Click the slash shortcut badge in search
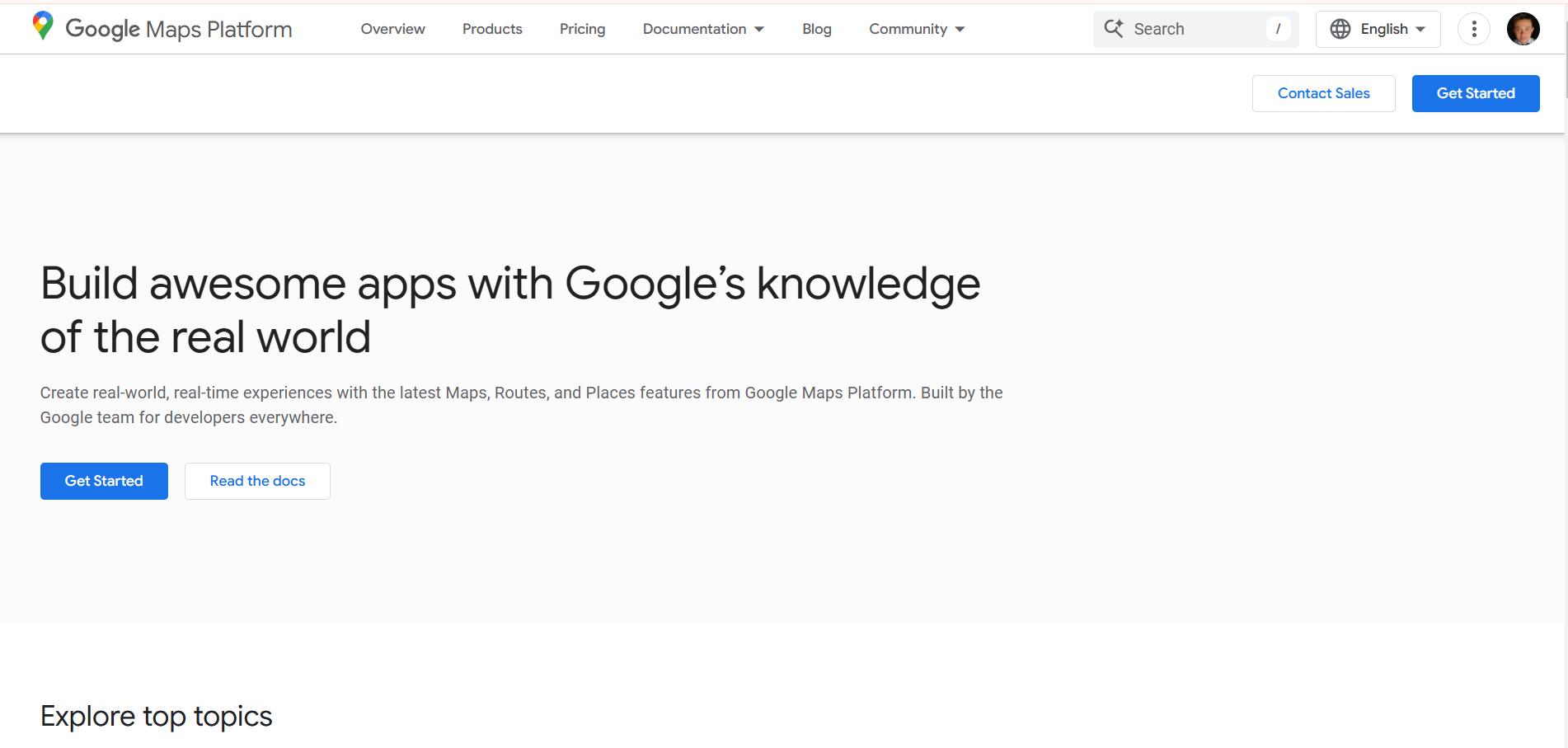The image size is (1568, 748). (x=1278, y=29)
